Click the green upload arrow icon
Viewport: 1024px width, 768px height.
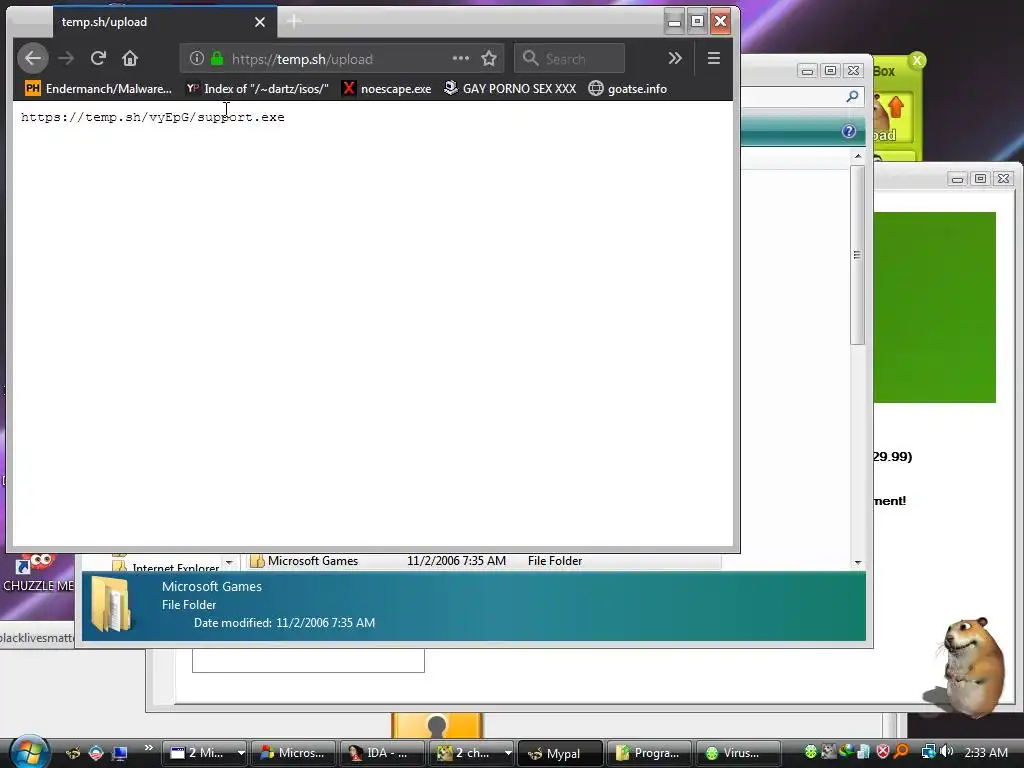pyautogui.click(x=896, y=107)
